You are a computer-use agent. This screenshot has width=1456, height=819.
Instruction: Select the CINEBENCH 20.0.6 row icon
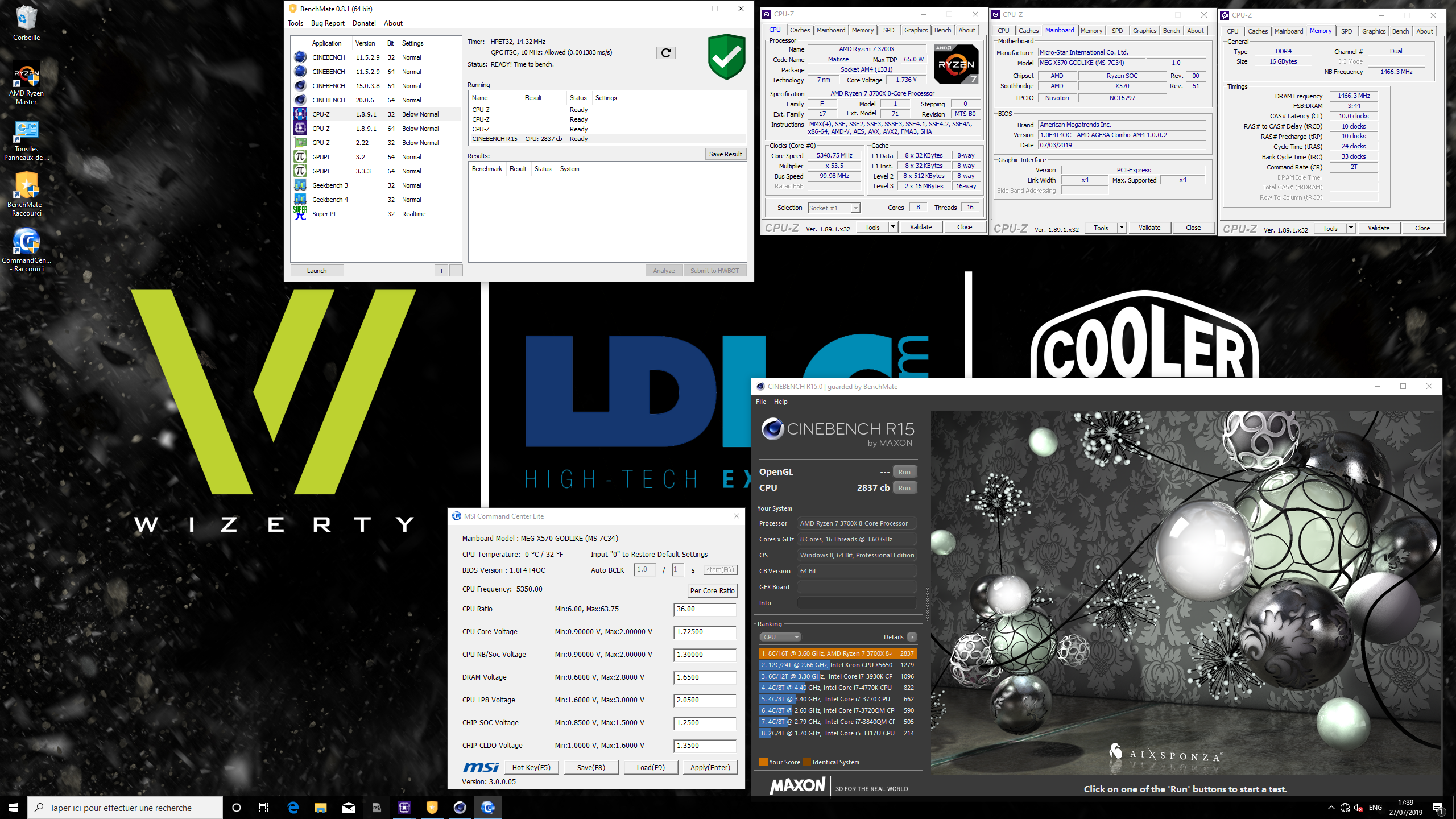coord(300,100)
